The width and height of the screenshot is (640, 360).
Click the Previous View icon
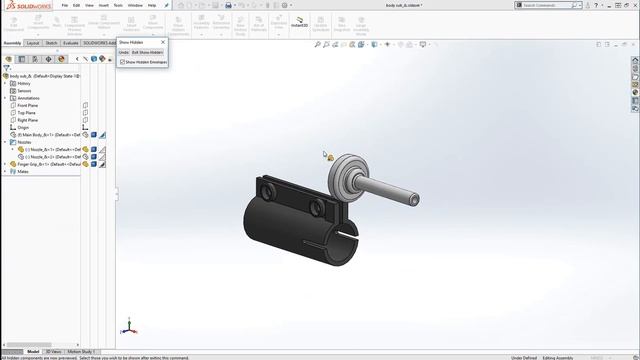point(335,44)
